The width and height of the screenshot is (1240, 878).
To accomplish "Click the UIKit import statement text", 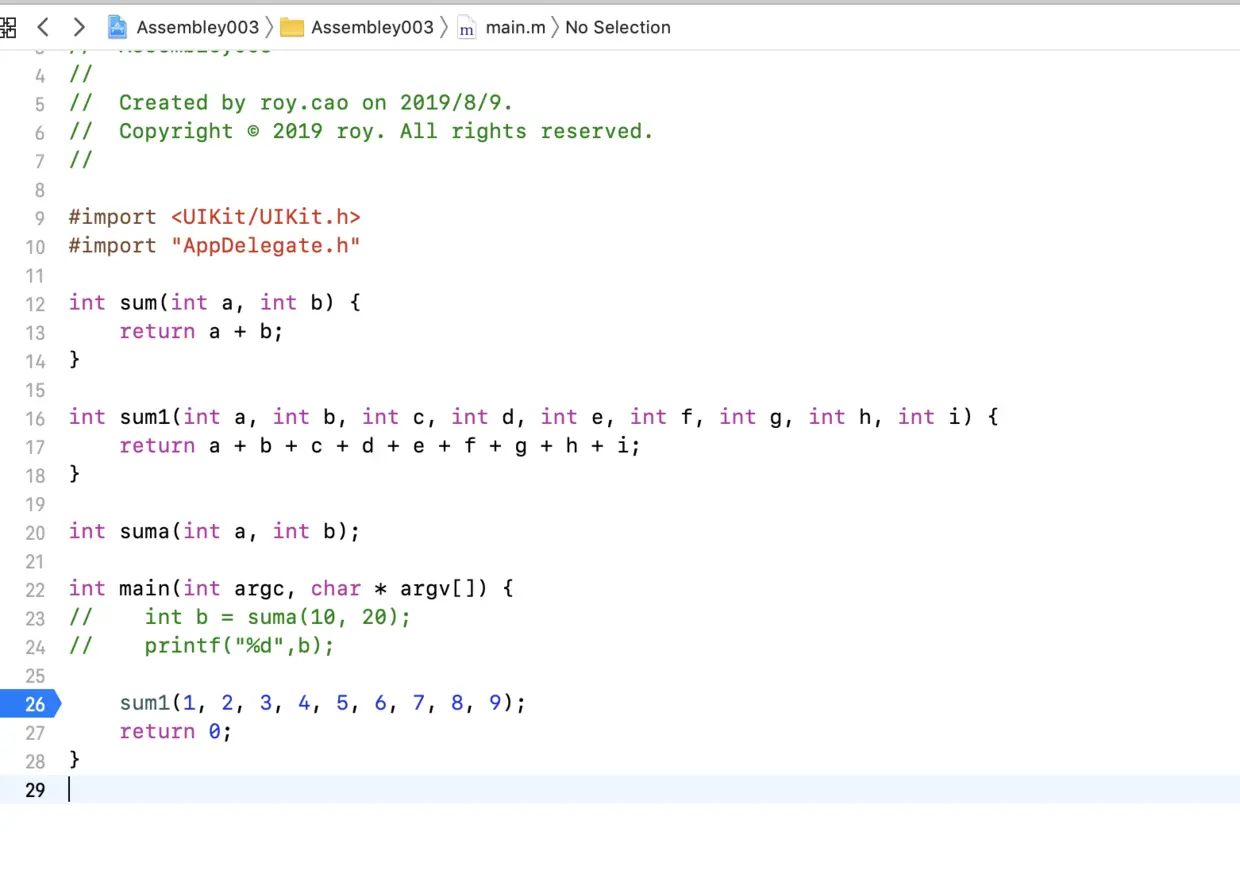I will pyautogui.click(x=214, y=217).
